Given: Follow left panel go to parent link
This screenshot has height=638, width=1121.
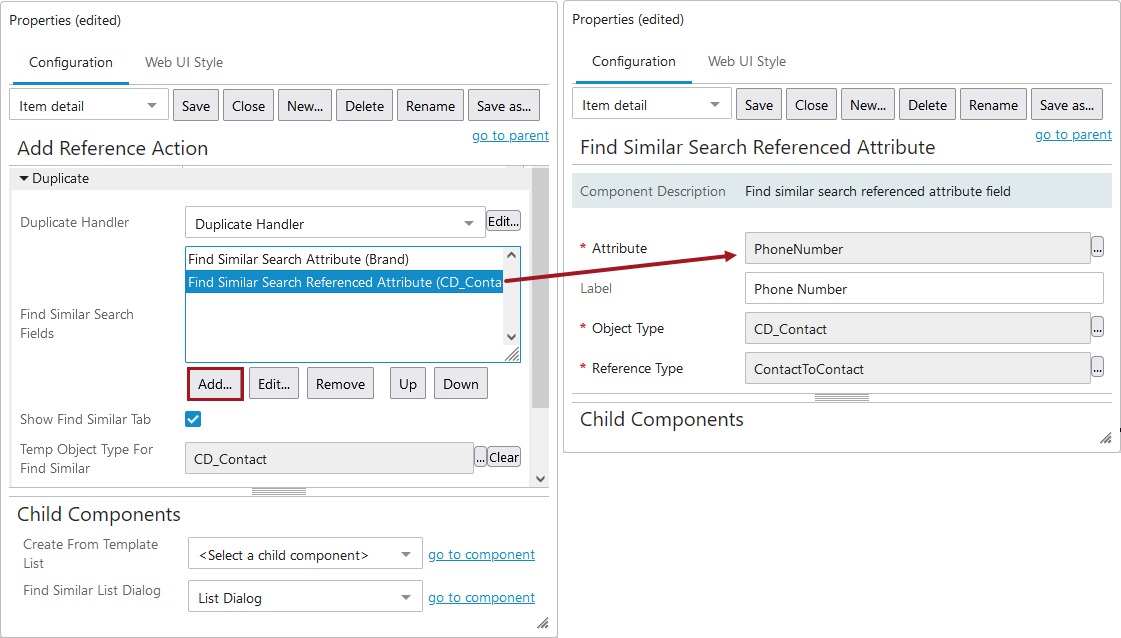Looking at the screenshot, I should pos(510,135).
